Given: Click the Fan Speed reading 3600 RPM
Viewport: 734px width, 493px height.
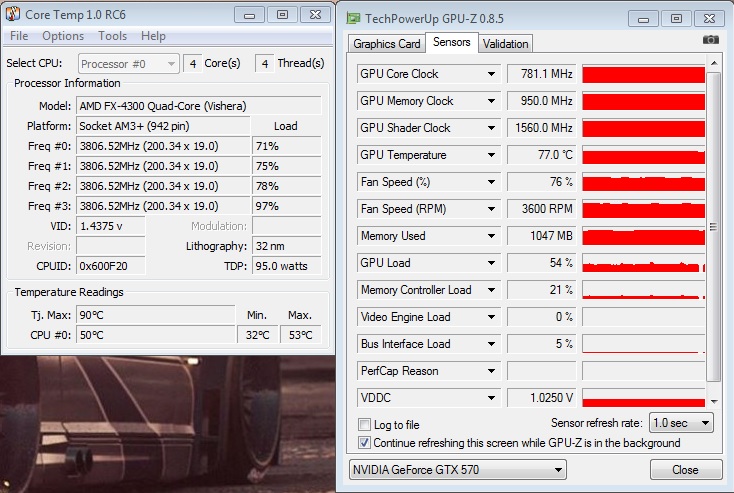Looking at the screenshot, I should [x=542, y=209].
